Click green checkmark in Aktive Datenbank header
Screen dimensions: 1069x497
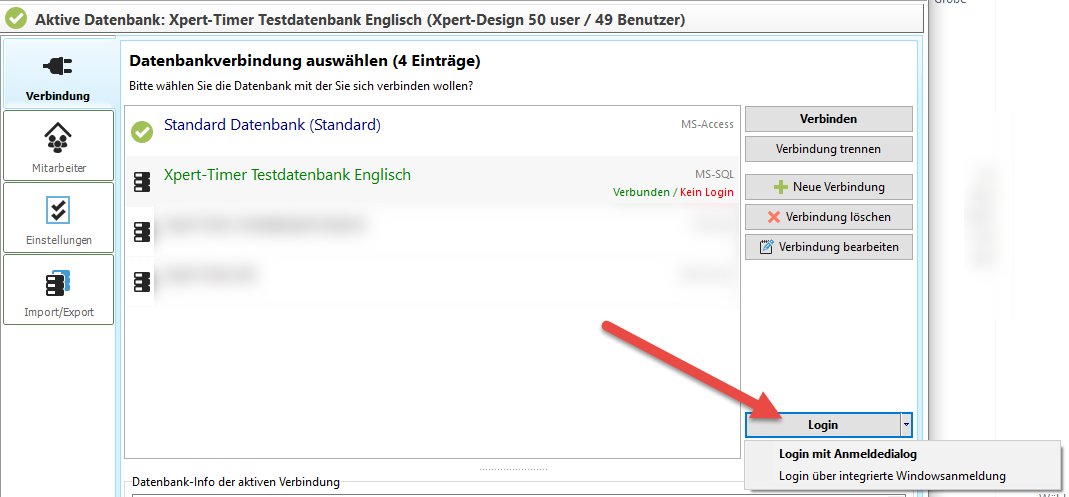(x=16, y=18)
